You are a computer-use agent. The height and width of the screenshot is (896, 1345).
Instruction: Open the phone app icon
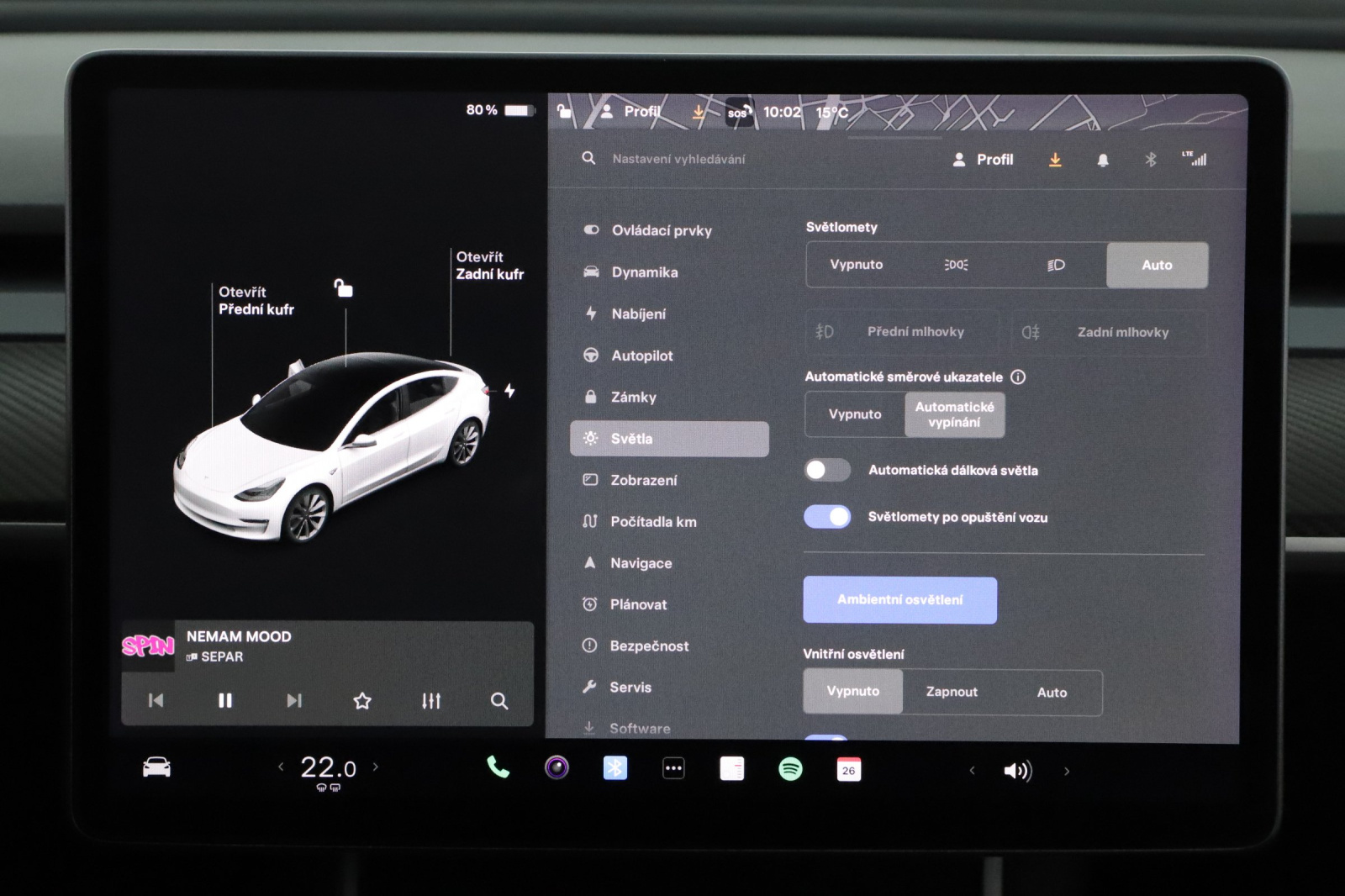[498, 767]
